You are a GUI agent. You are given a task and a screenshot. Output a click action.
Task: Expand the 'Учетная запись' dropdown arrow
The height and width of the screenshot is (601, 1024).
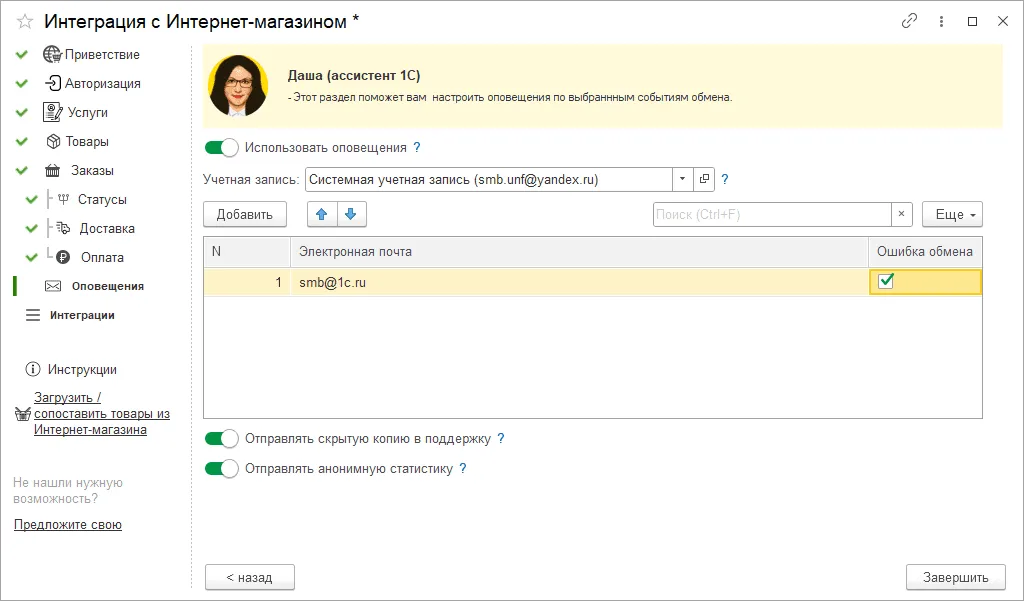click(682, 180)
